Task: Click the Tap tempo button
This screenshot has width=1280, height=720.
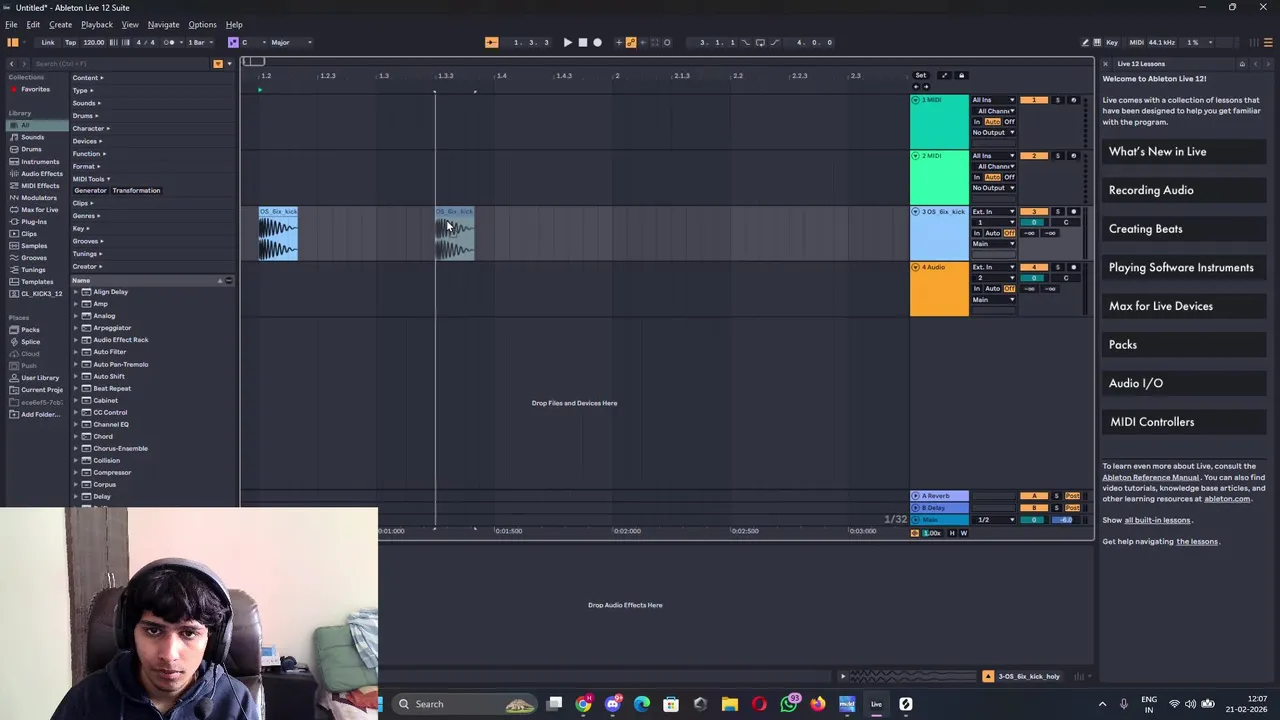Action: (x=70, y=42)
